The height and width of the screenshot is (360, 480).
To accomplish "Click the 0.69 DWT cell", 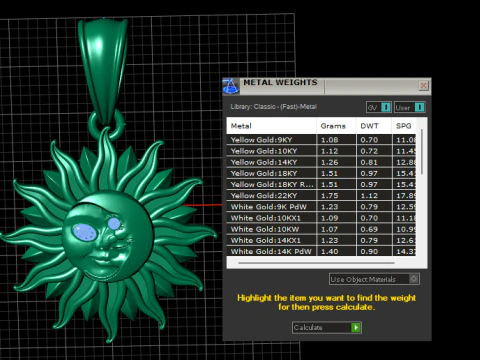I will pyautogui.click(x=374, y=229).
